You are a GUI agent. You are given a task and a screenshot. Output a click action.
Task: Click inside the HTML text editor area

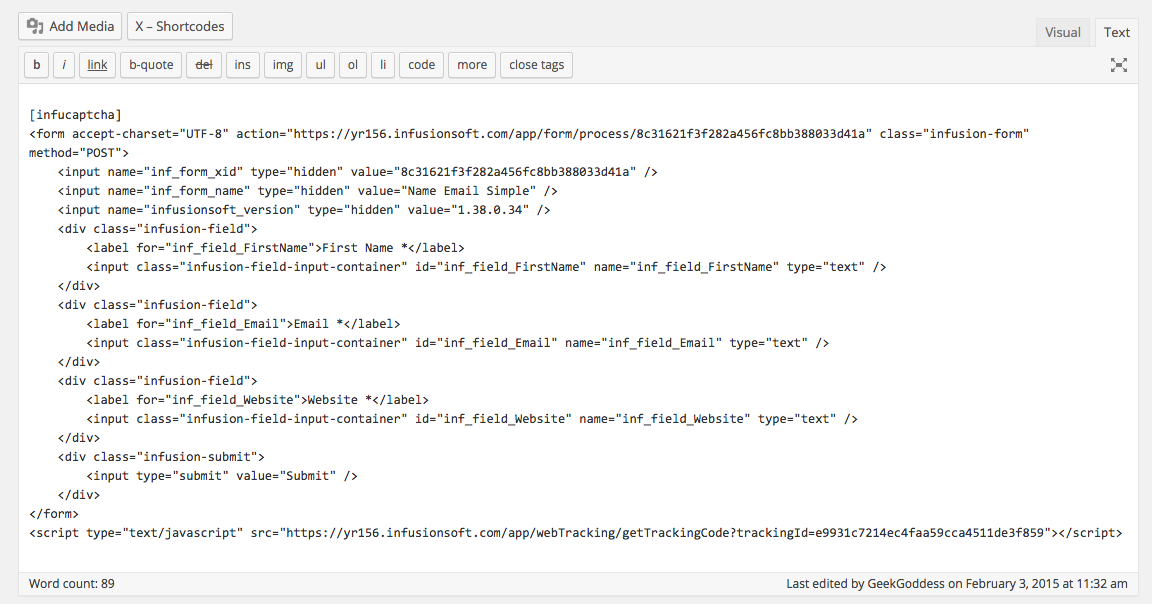[578, 327]
